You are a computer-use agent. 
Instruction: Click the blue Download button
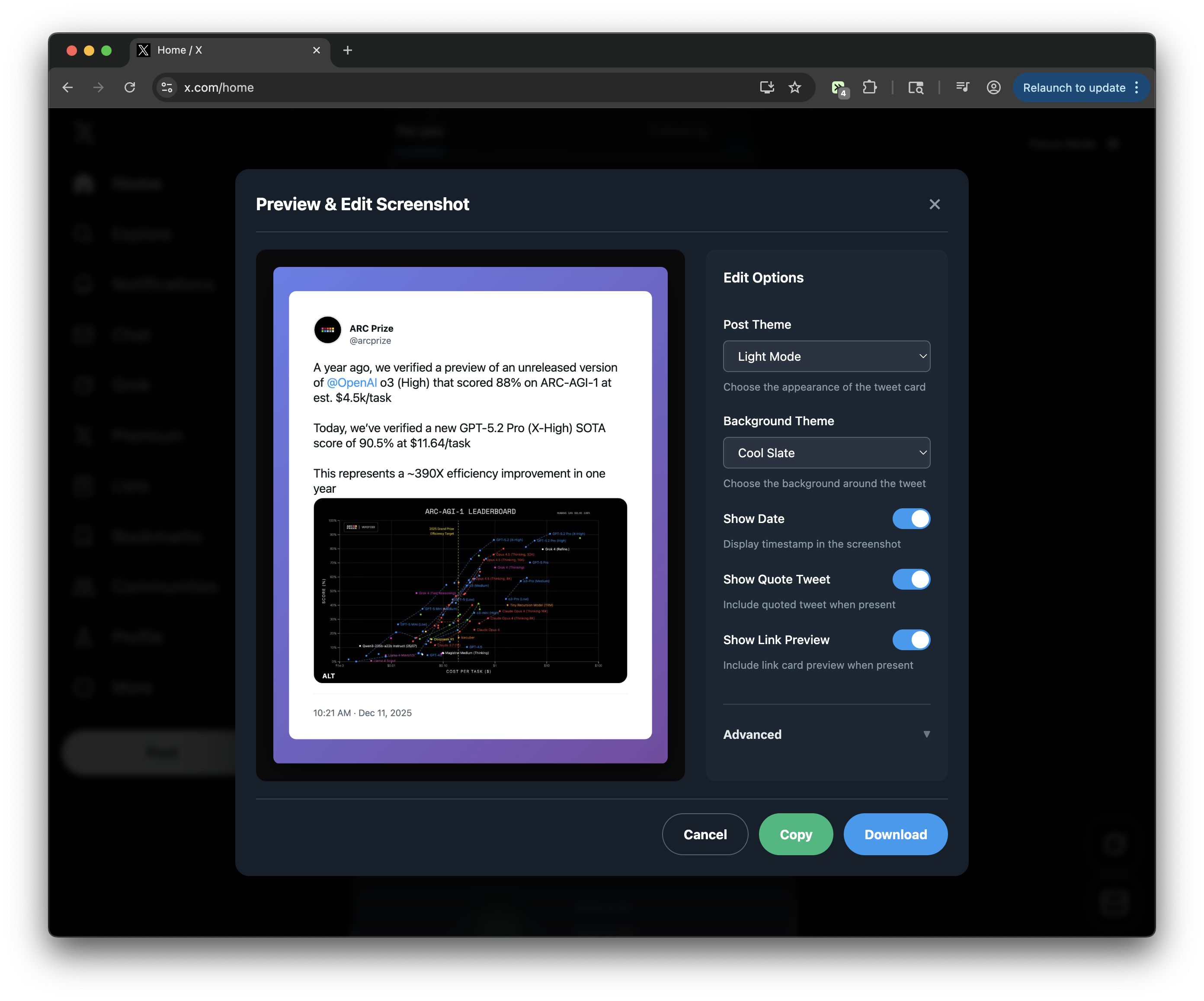click(895, 834)
